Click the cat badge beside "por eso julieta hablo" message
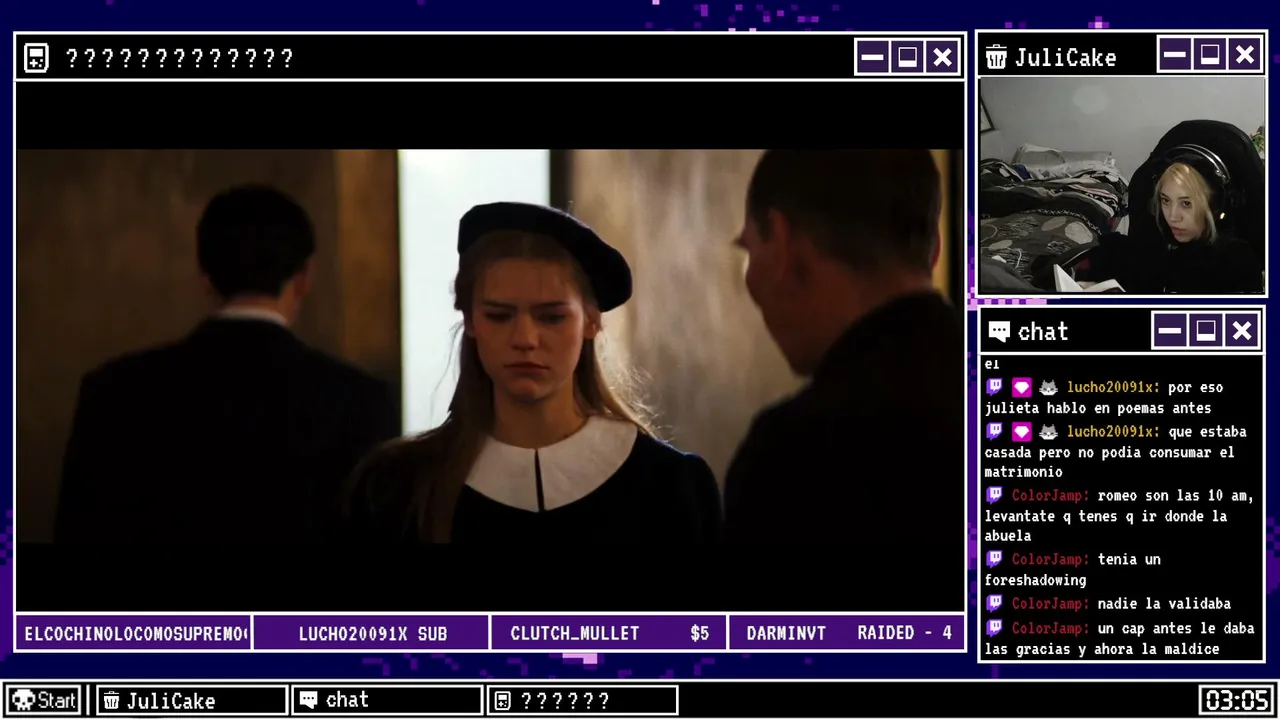 click(x=1048, y=387)
